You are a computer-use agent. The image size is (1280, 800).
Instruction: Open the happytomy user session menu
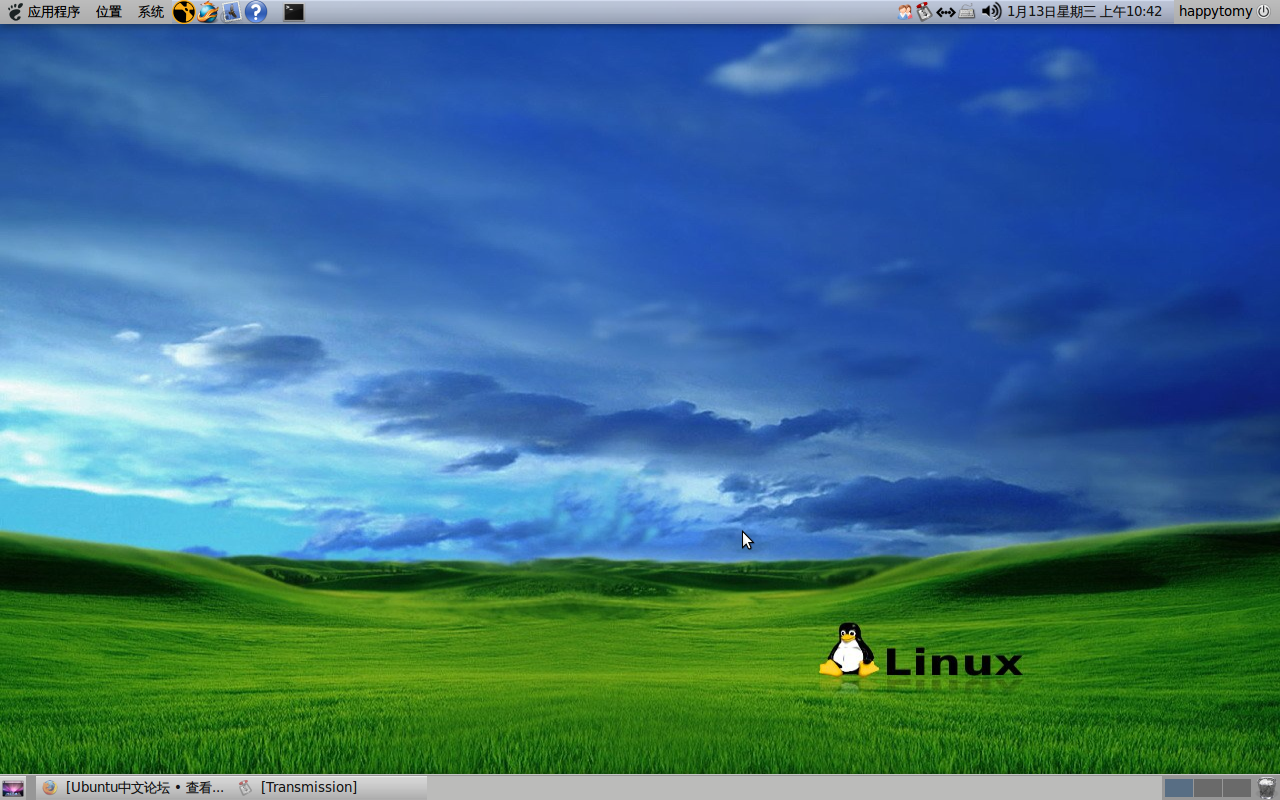(x=1224, y=12)
